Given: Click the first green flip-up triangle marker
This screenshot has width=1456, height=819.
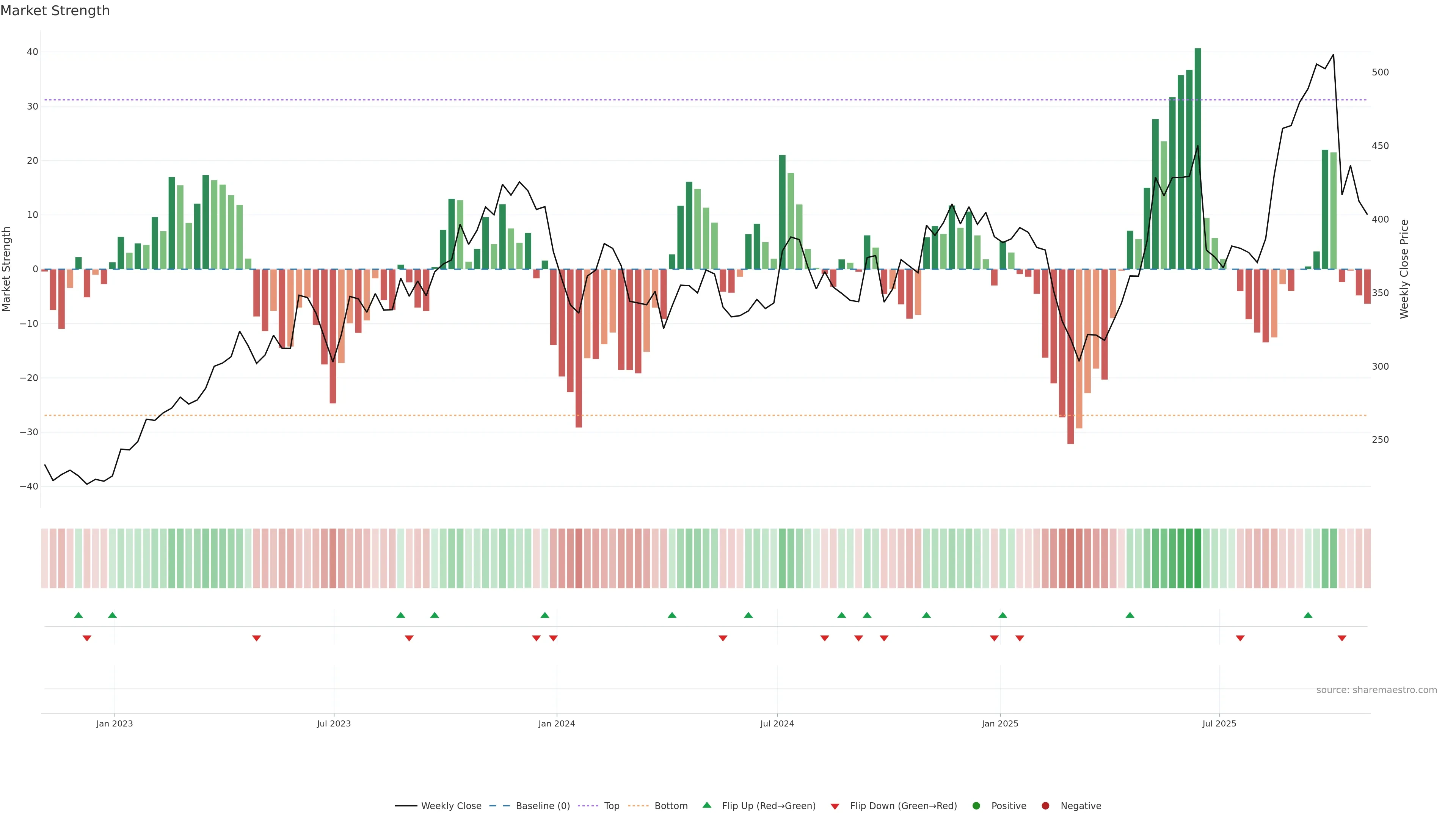Looking at the screenshot, I should coord(78,615).
